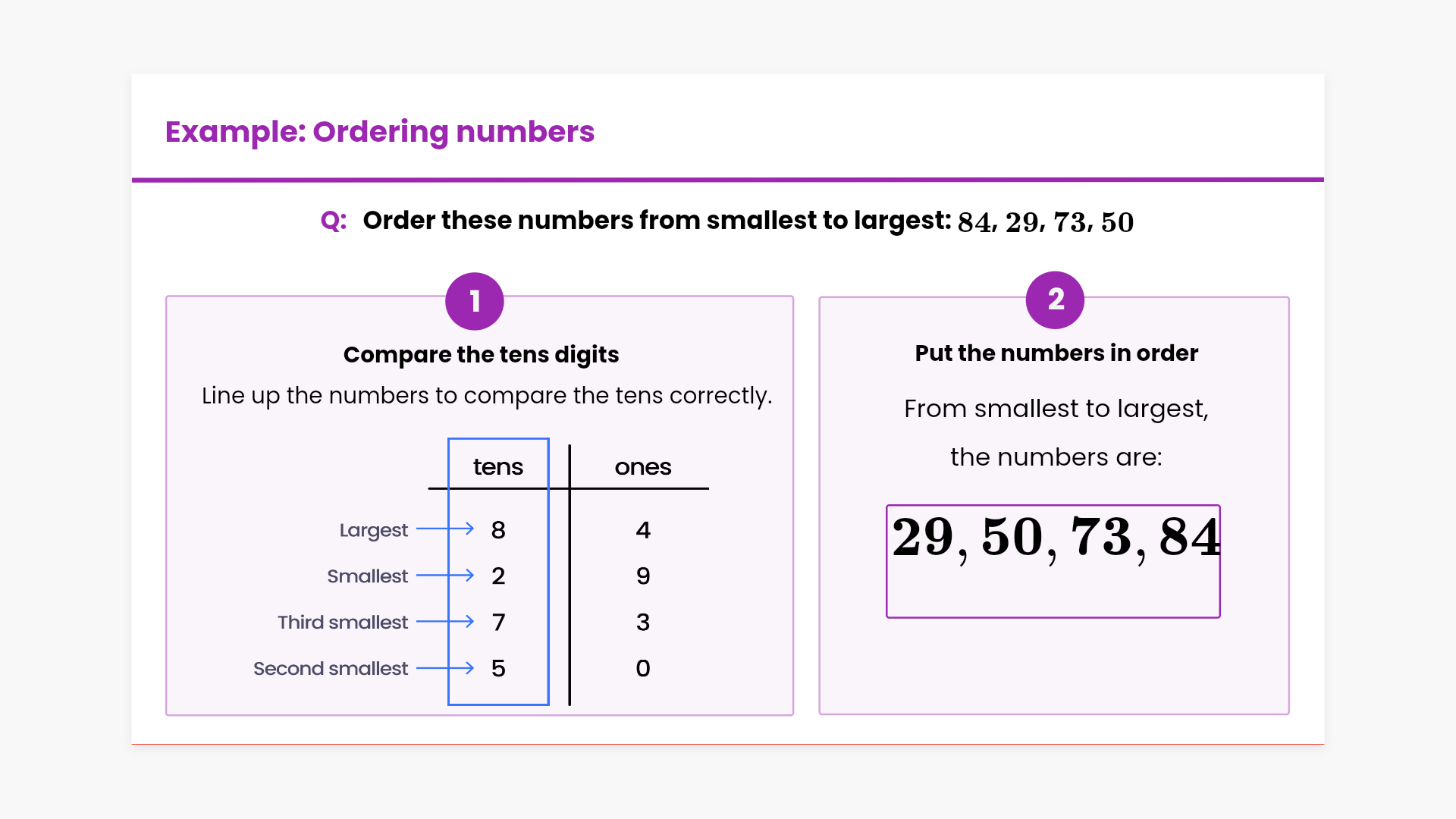The image size is (1456, 819).
Task: Click the Compare the tens digits heading
Action: point(481,354)
